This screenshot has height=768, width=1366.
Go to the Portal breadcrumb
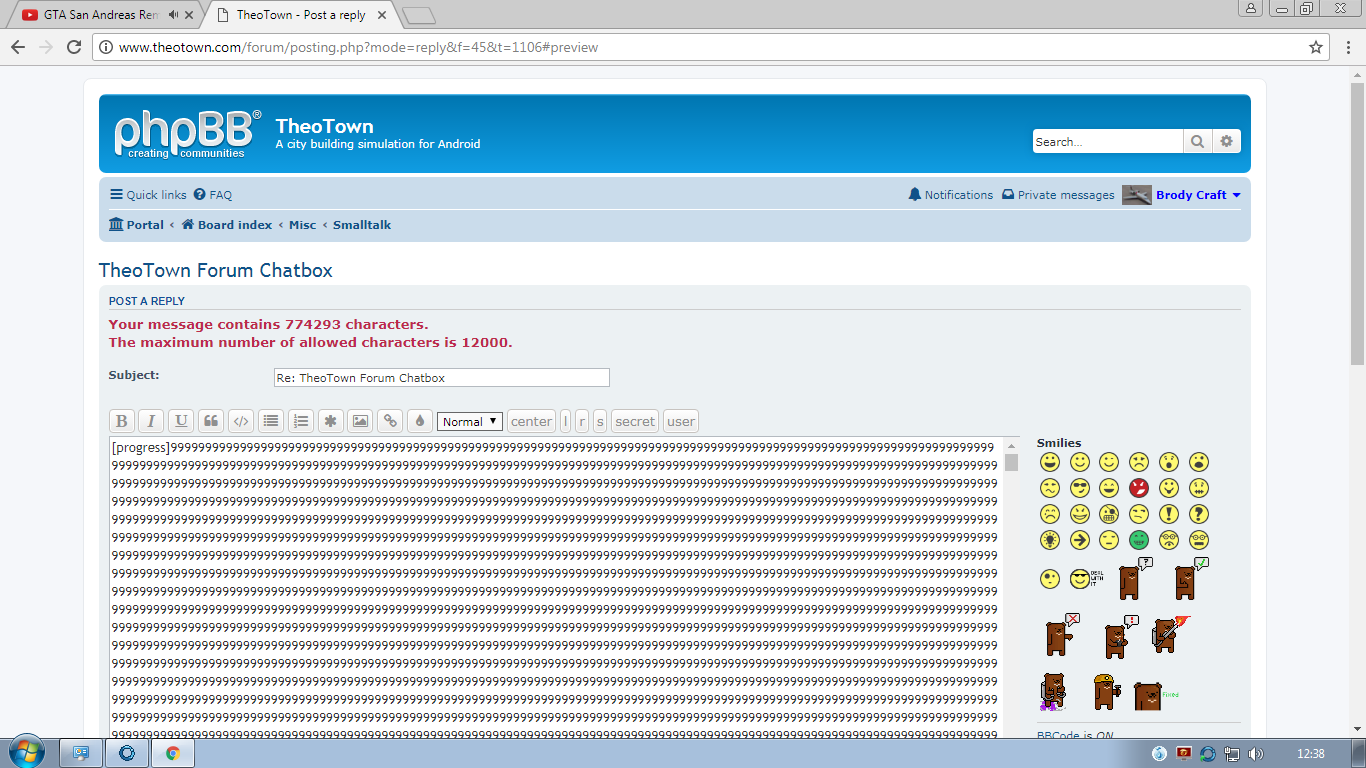pos(136,225)
